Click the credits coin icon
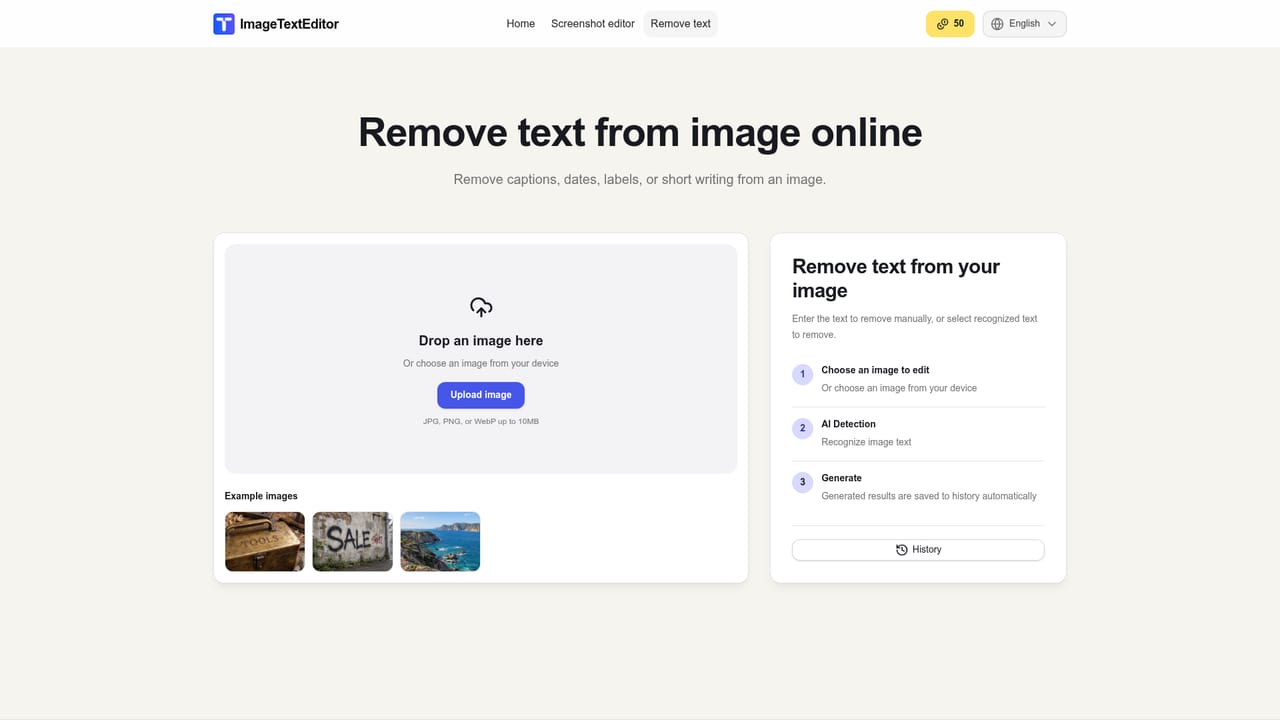Screen dimensions: 1280x720 tap(942, 24)
